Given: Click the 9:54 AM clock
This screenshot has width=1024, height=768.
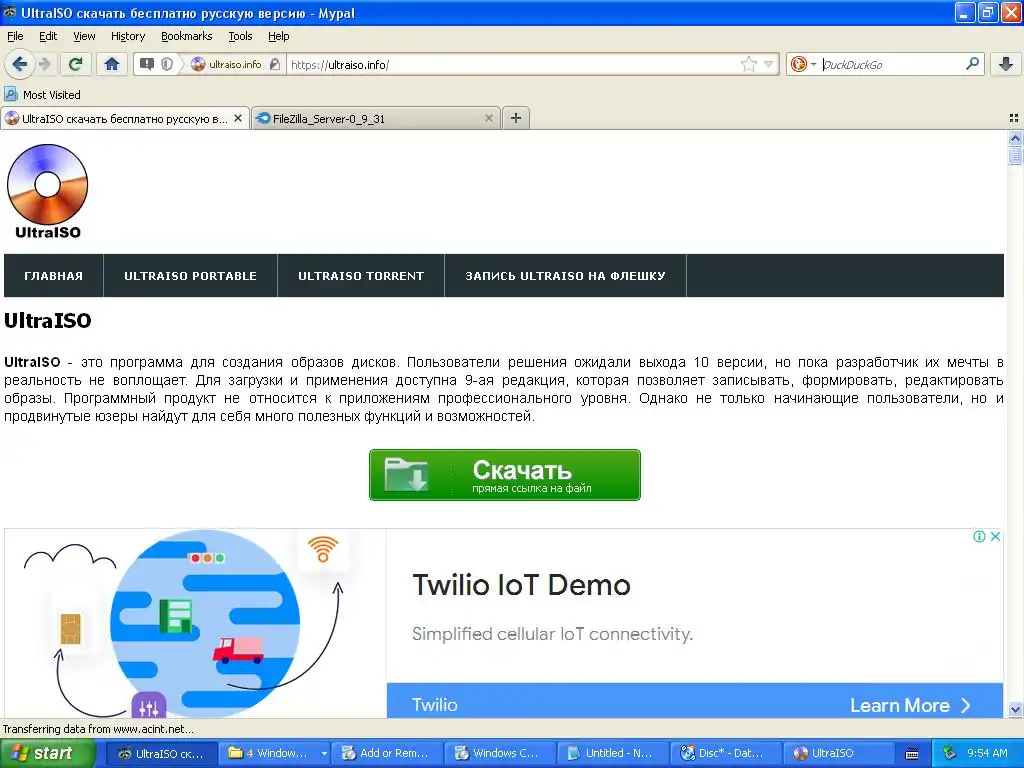Looking at the screenshot, I should click(x=987, y=753).
